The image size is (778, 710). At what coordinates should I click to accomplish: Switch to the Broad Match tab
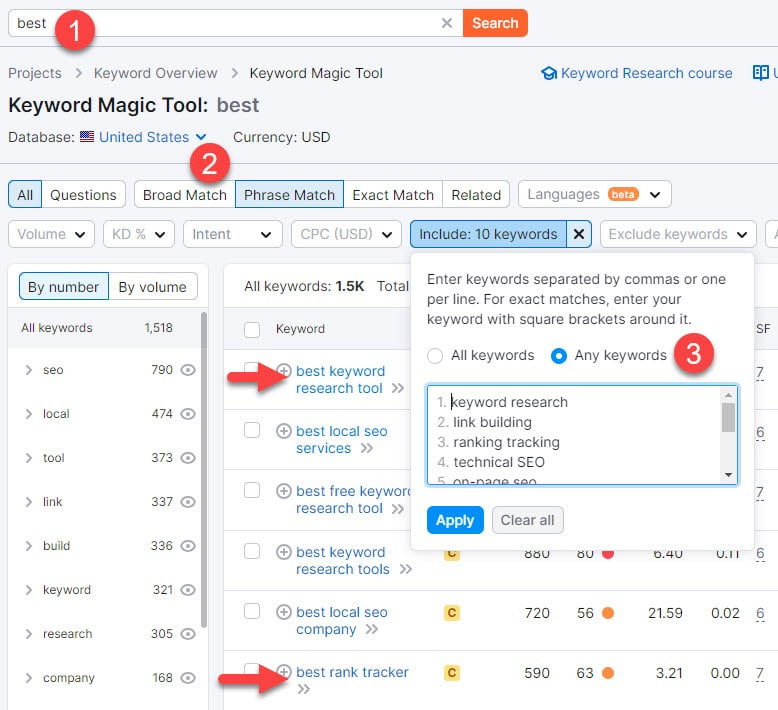pos(185,195)
